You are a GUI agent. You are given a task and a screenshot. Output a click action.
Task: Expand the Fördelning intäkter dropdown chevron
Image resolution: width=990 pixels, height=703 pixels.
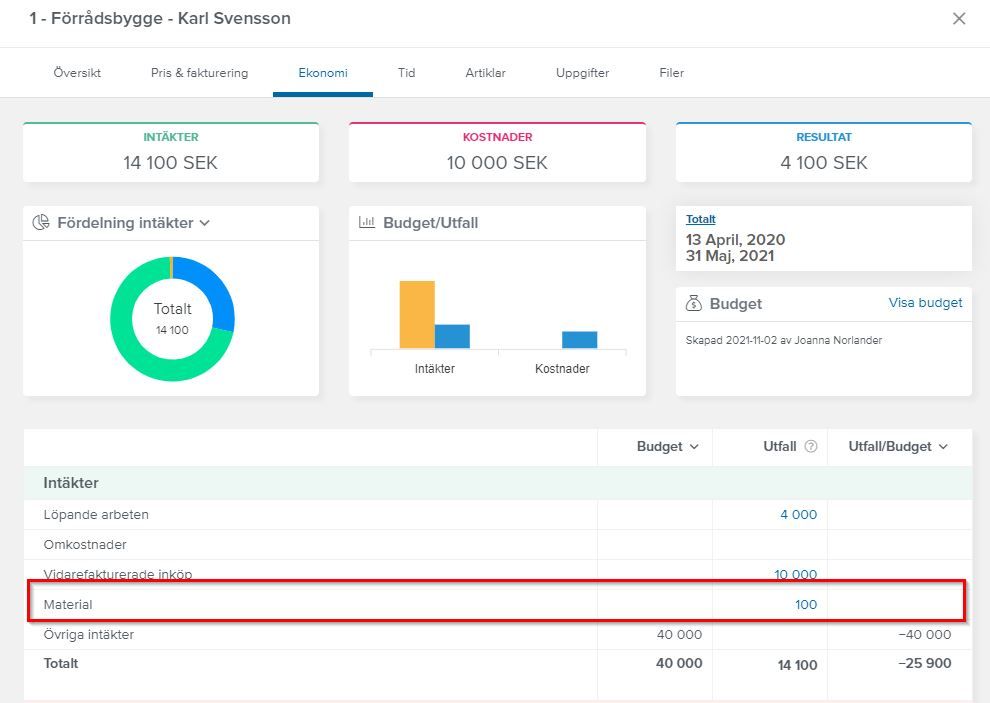(205, 223)
